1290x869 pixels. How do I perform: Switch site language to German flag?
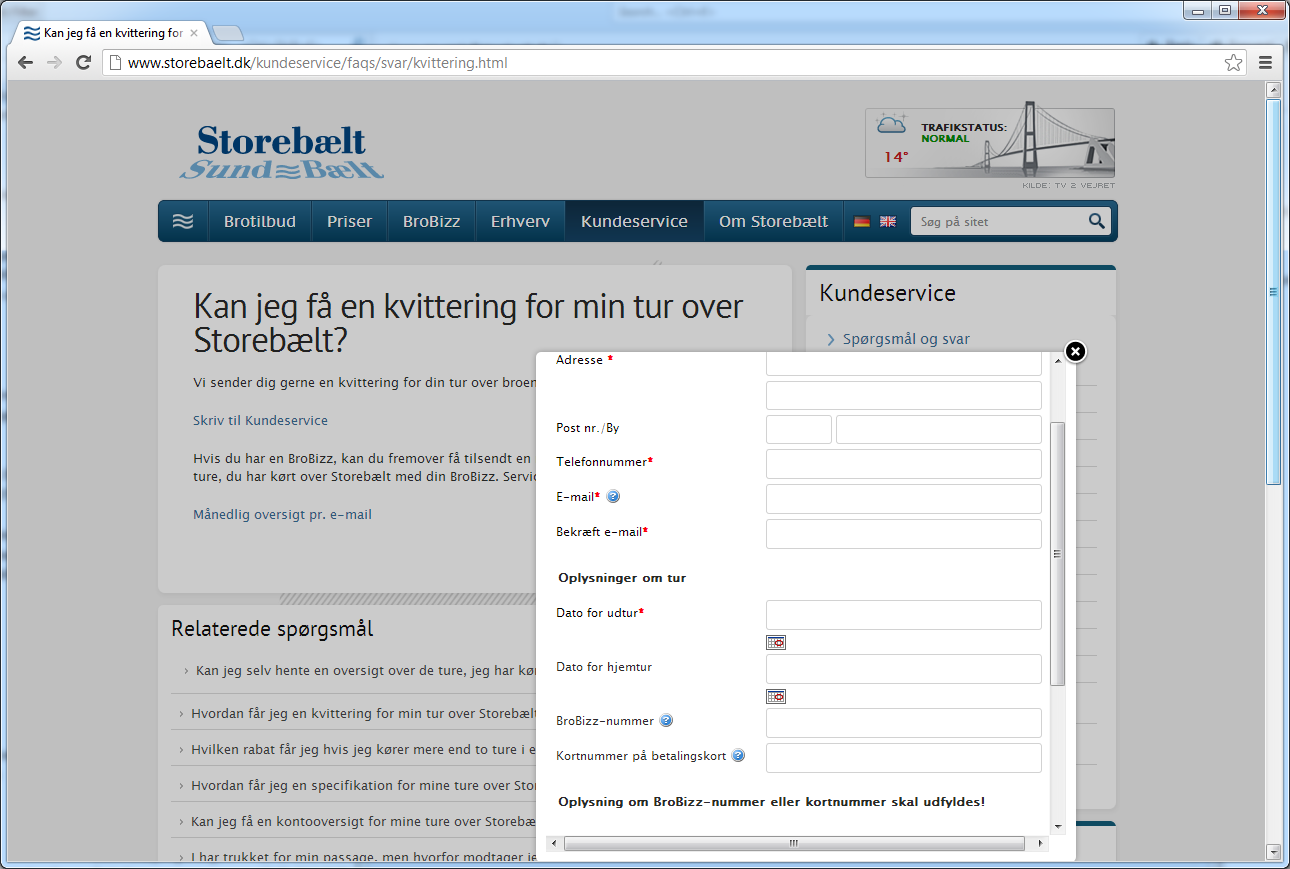tap(861, 222)
